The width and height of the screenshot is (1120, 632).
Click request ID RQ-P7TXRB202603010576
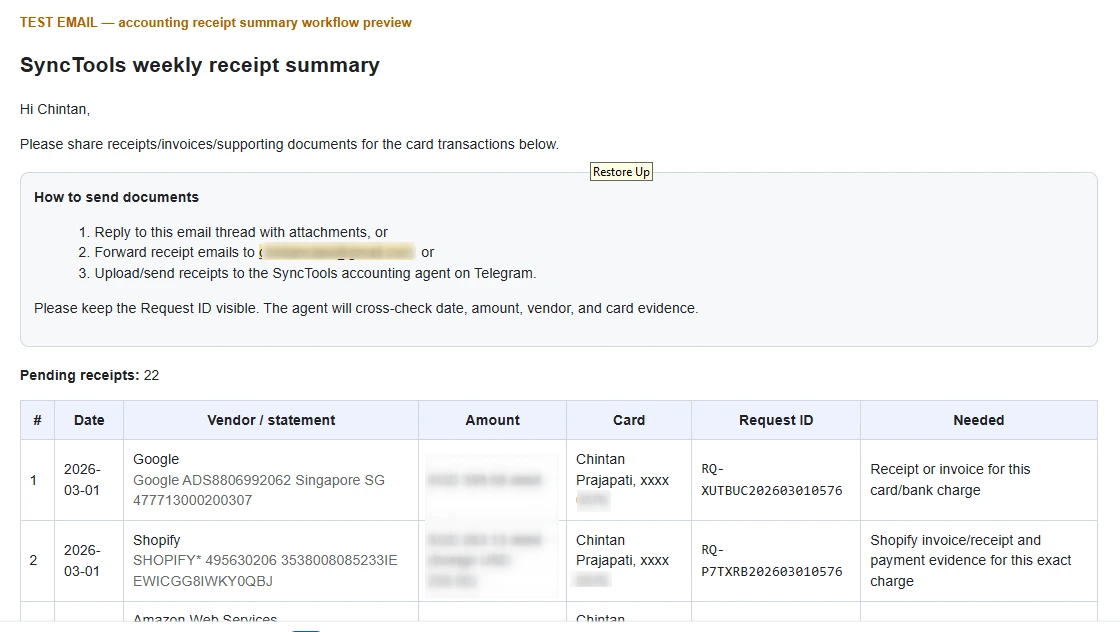771,561
